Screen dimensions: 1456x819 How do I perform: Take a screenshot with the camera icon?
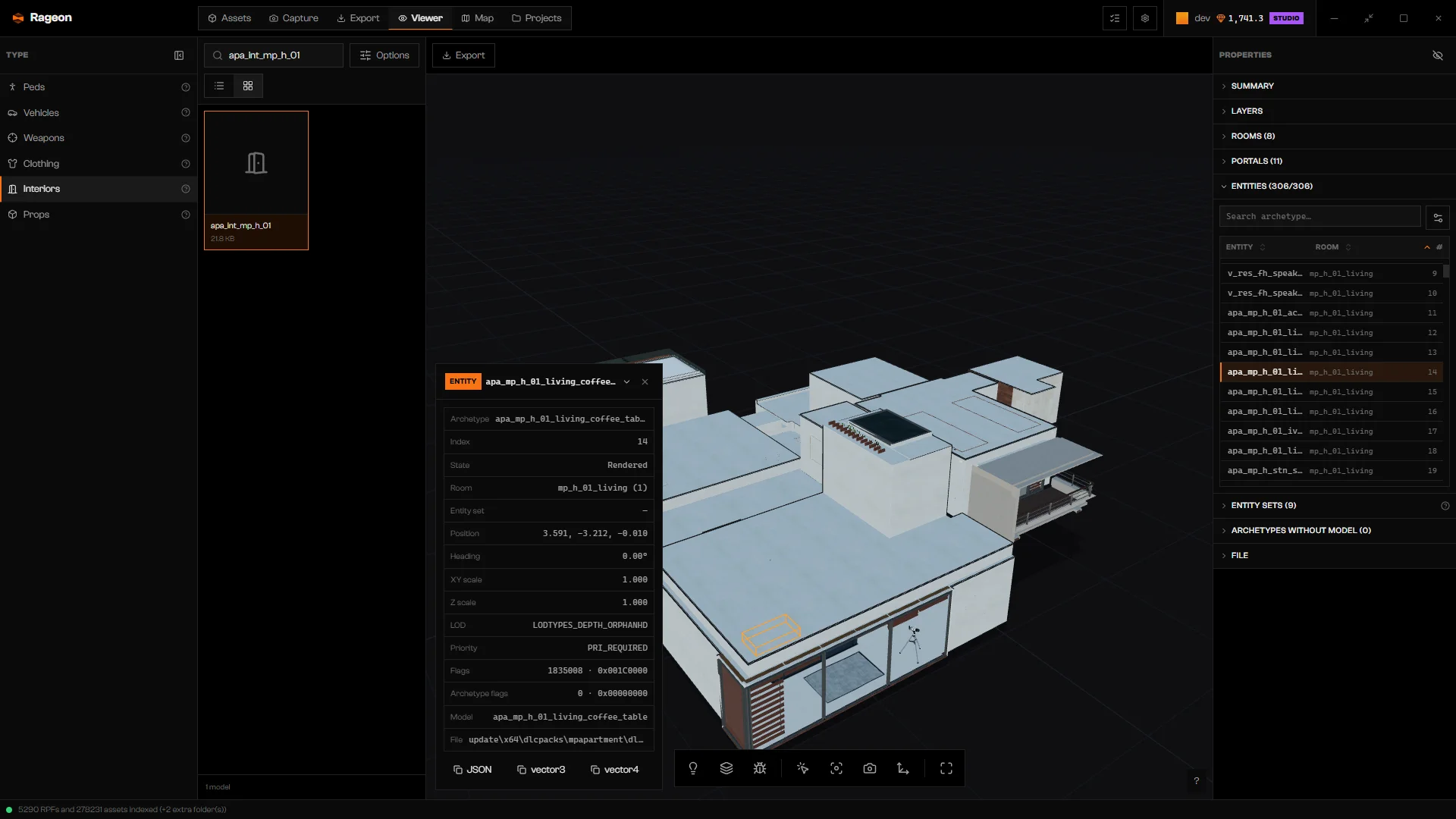coord(870,768)
